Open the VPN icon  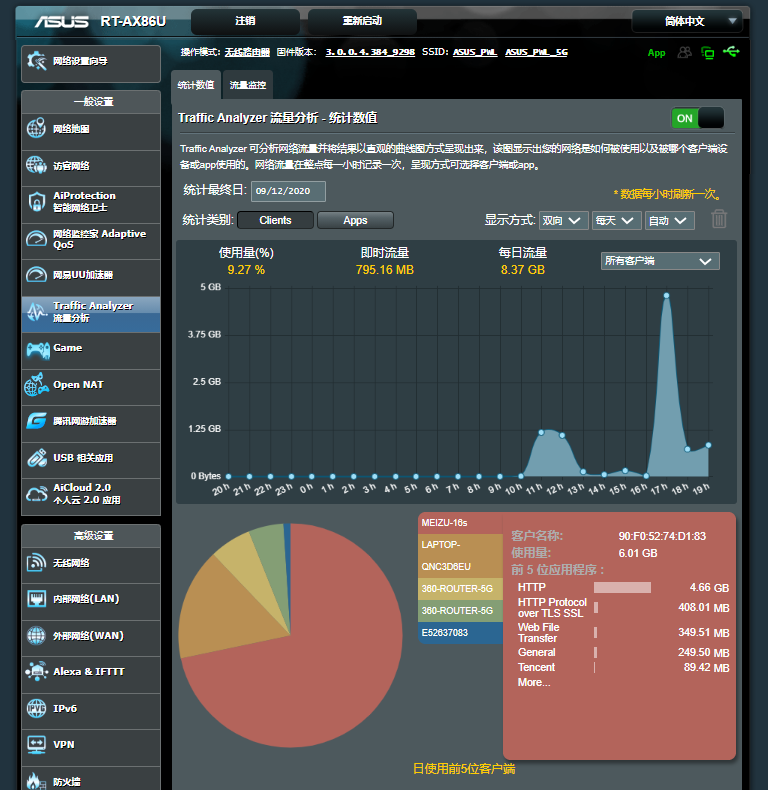coord(36,745)
